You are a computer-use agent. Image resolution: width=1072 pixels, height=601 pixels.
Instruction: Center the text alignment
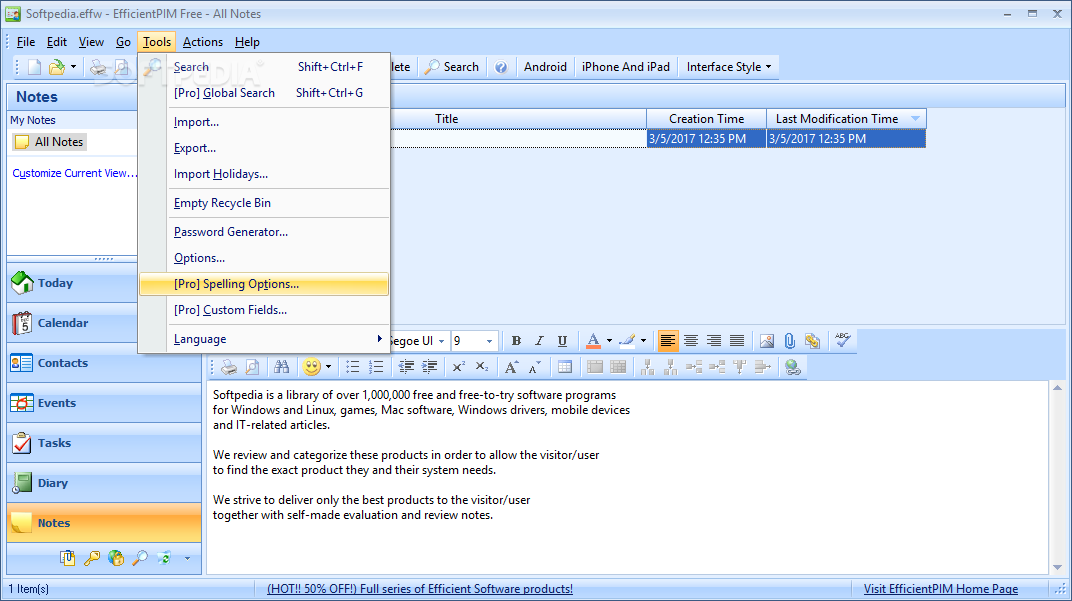point(691,340)
